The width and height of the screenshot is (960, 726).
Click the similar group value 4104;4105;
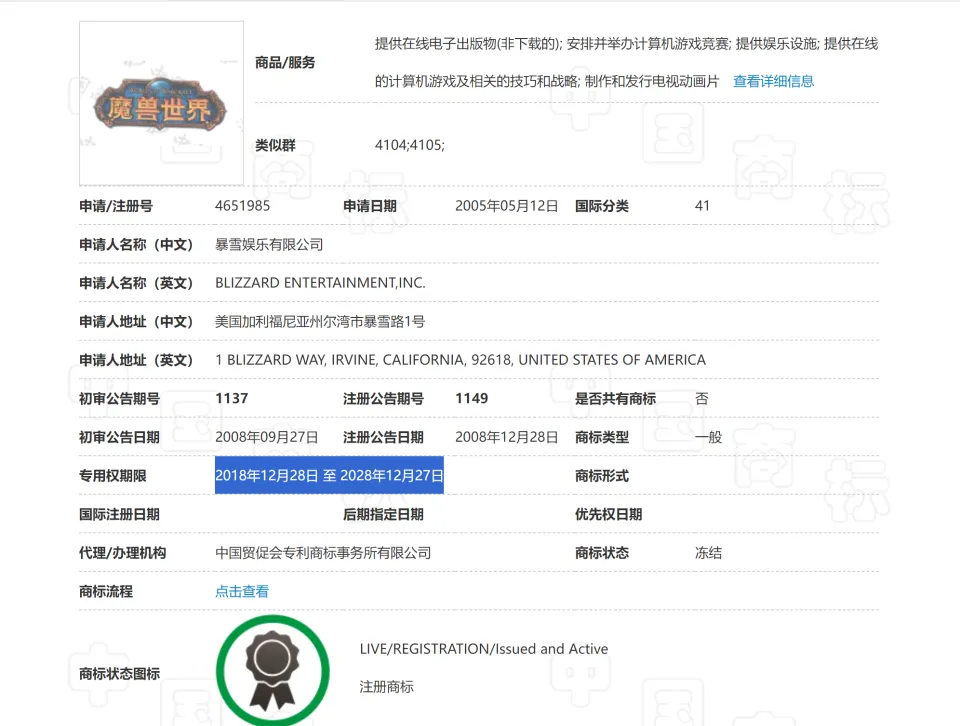pos(409,145)
